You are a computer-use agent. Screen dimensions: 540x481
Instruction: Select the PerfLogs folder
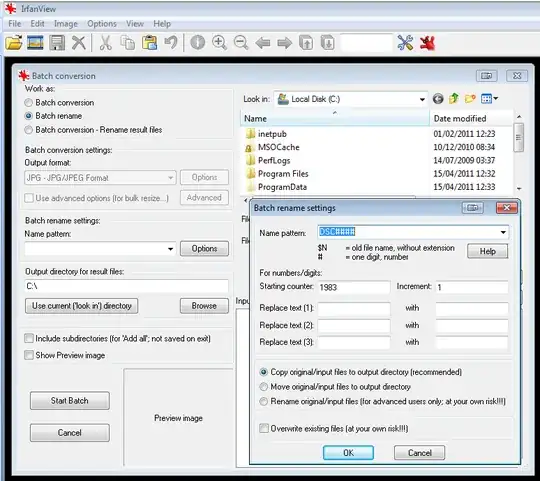pyautogui.click(x=274, y=160)
